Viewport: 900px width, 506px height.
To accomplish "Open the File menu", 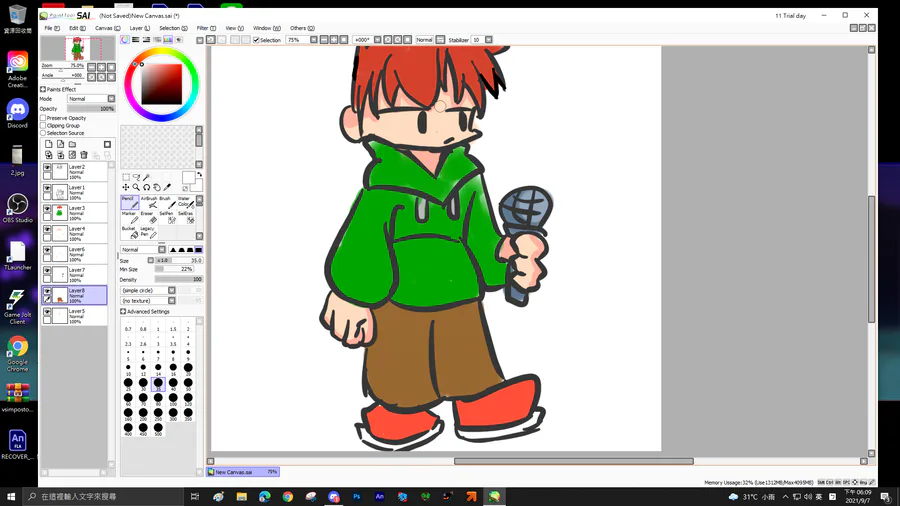I will pyautogui.click(x=51, y=28).
